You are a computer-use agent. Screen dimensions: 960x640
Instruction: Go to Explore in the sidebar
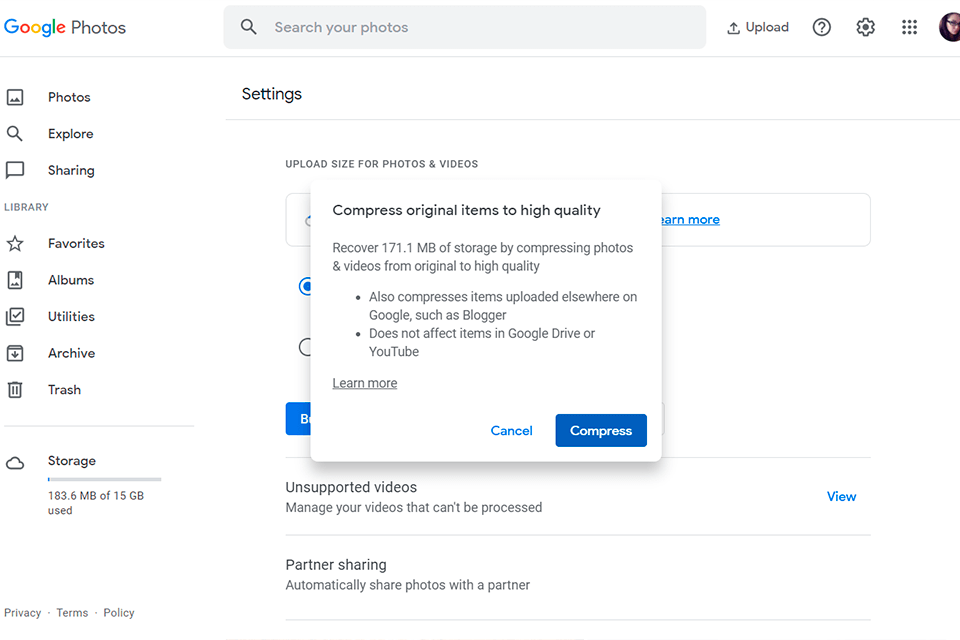click(70, 134)
